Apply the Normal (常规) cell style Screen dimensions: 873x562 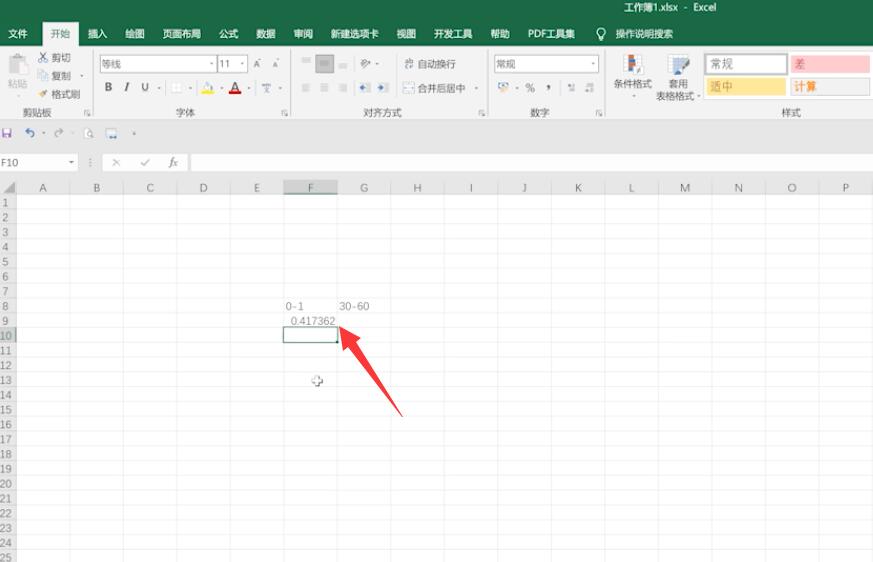(x=746, y=64)
